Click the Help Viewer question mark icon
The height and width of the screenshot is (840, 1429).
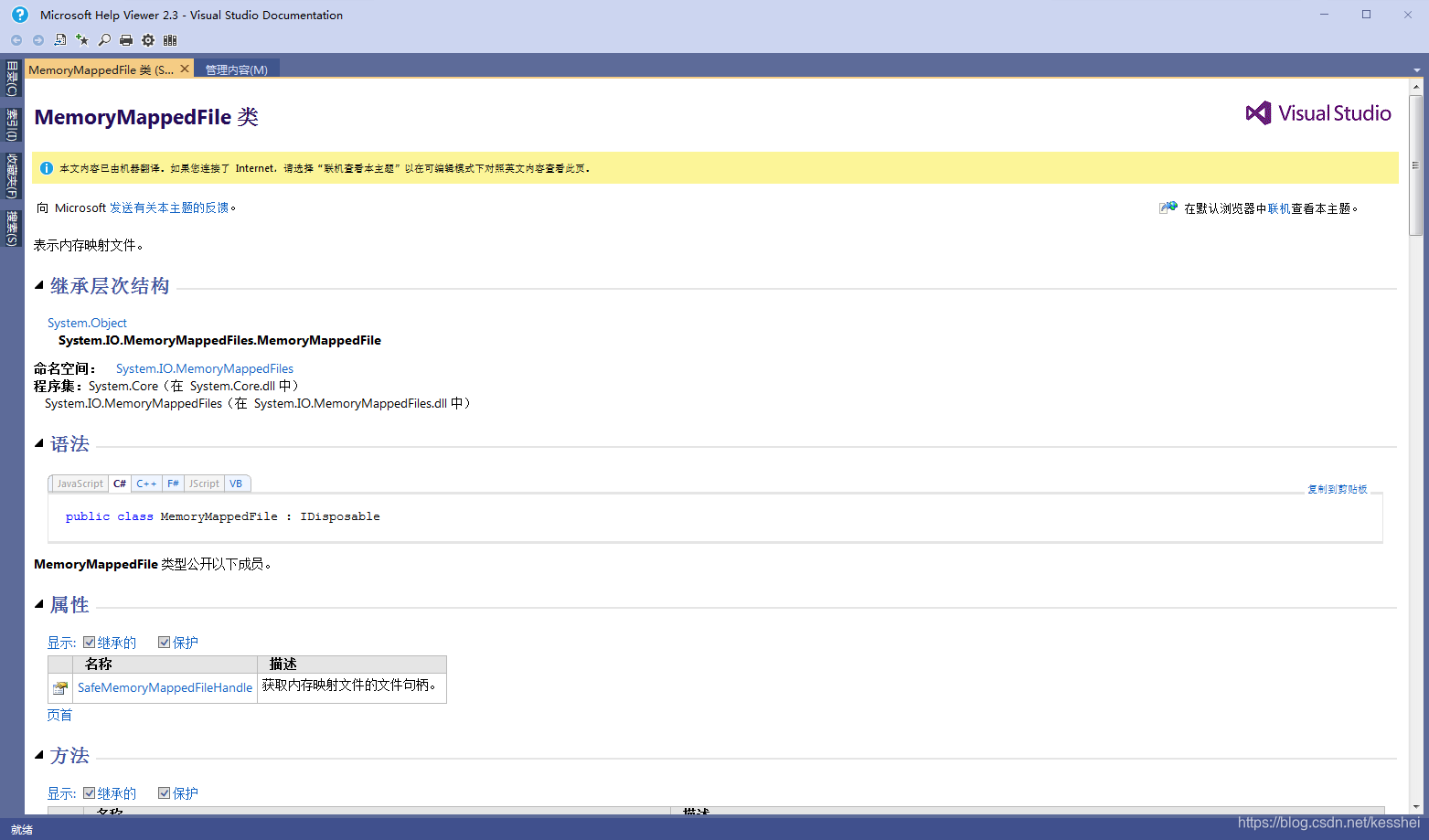click(x=20, y=15)
